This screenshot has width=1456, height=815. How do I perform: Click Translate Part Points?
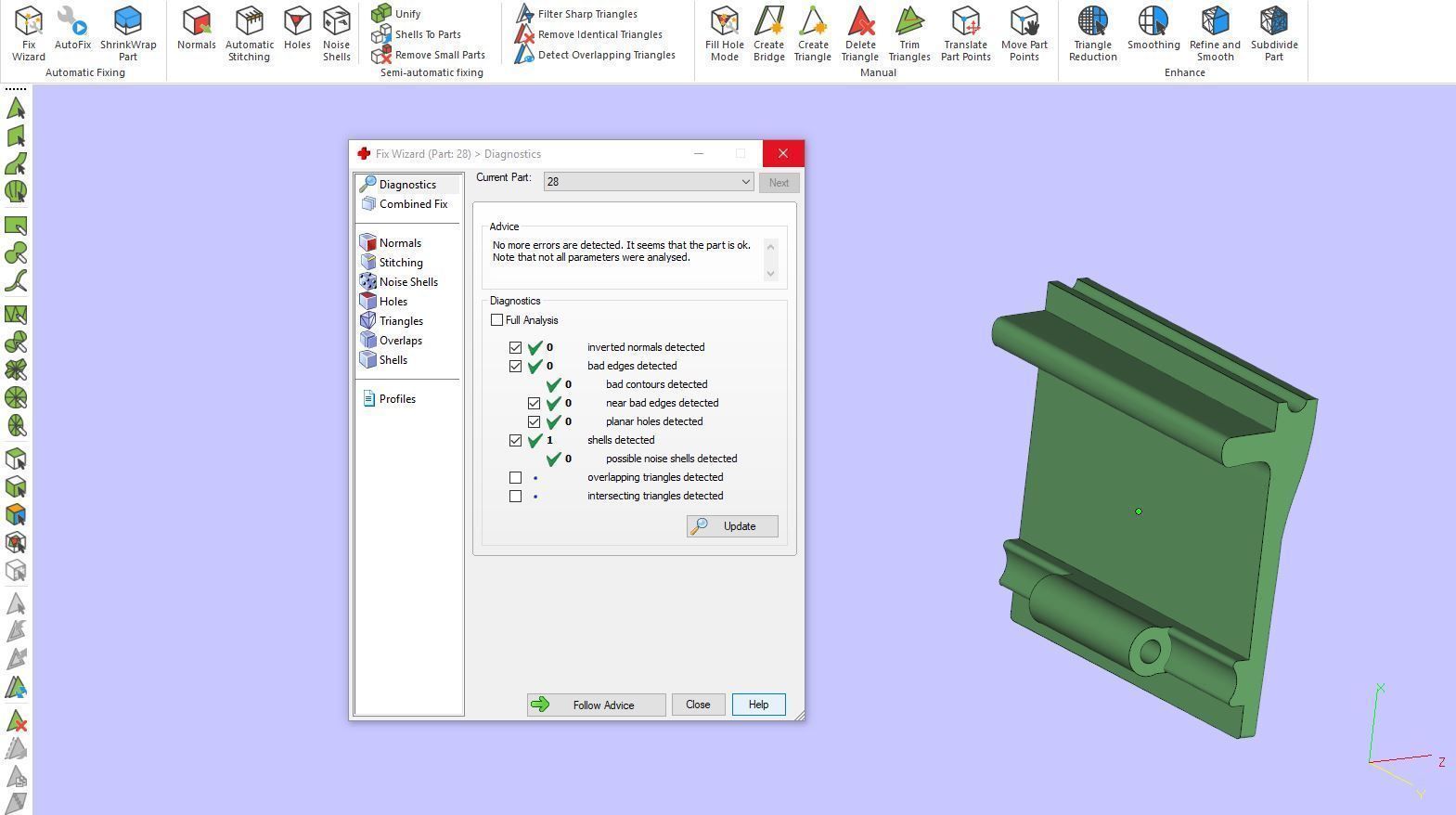tap(966, 33)
